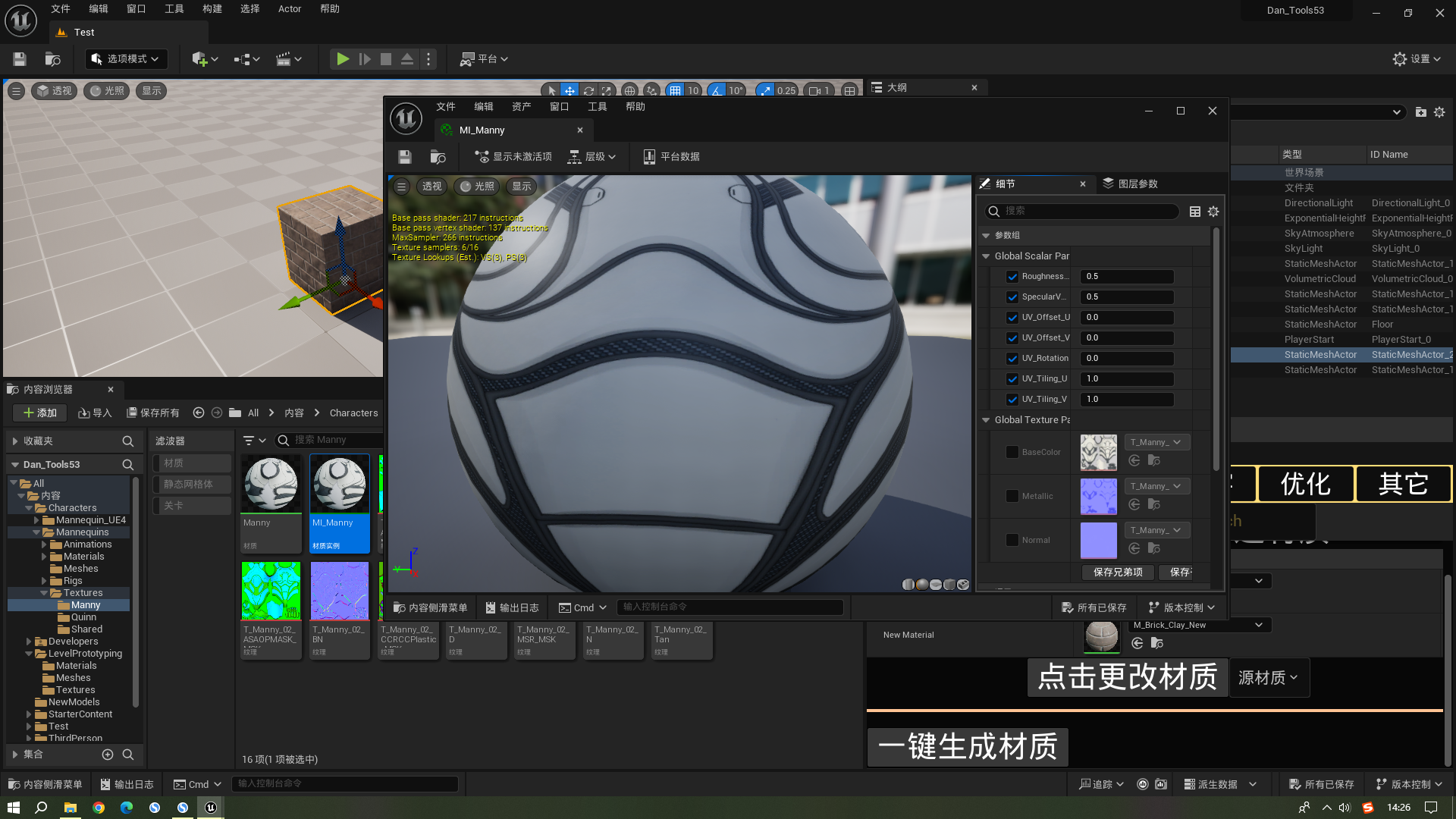Image resolution: width=1456 pixels, height=819 pixels.
Task: Open Asset menu in material editor
Action: click(x=522, y=107)
